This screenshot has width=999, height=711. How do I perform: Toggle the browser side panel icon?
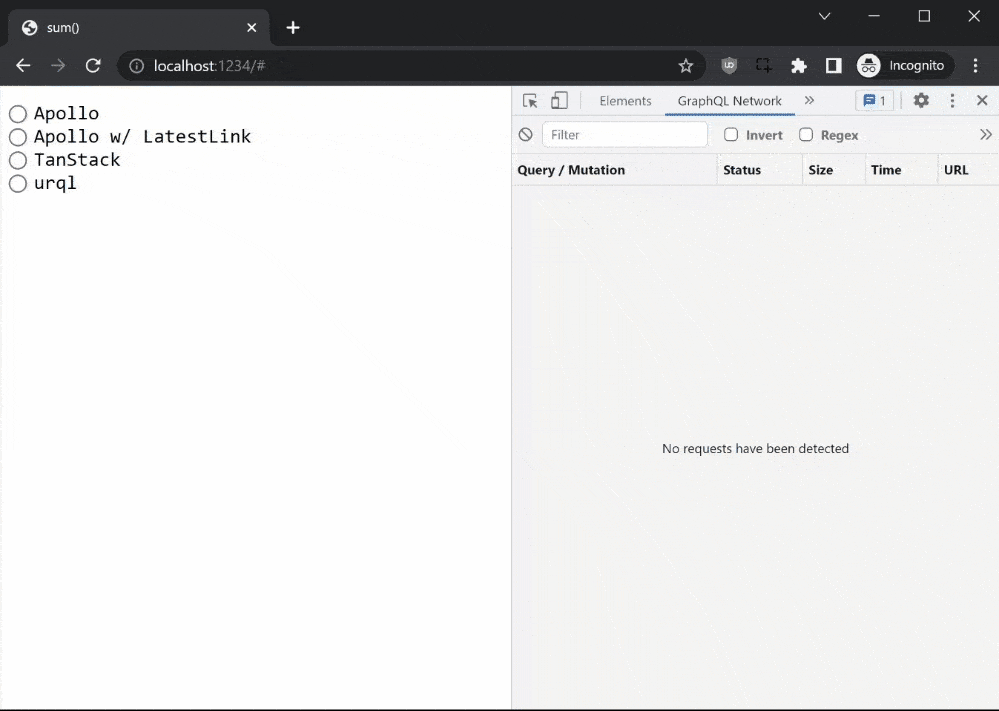click(833, 66)
